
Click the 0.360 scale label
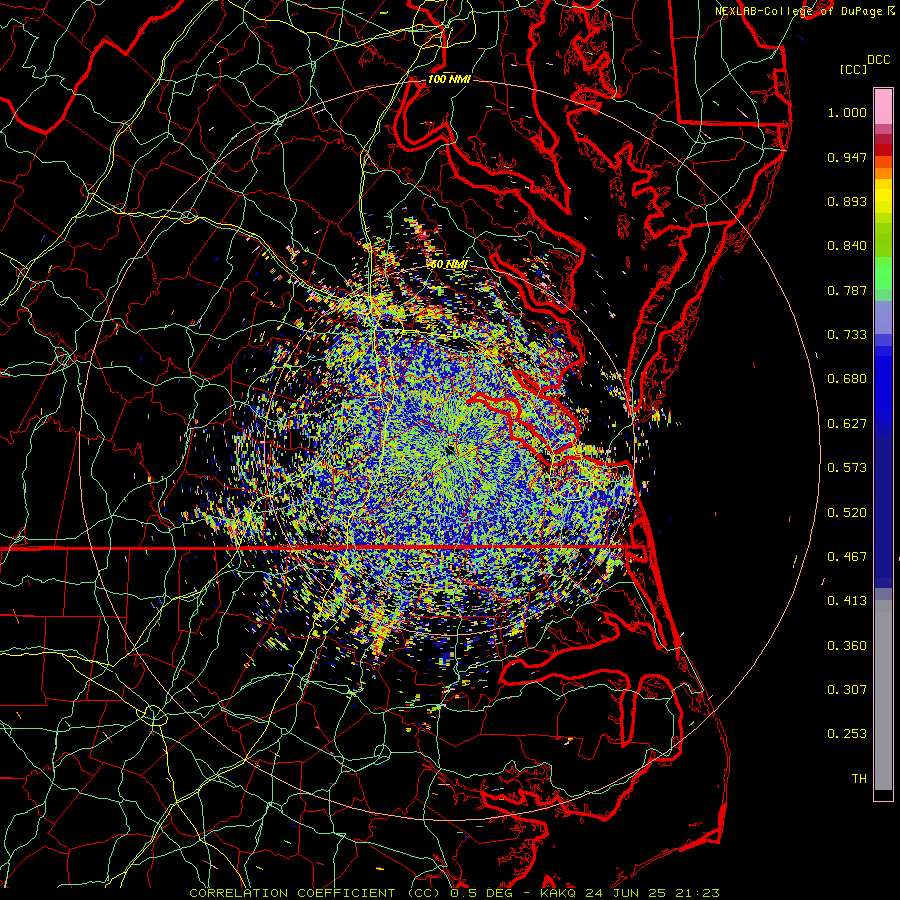(x=847, y=646)
